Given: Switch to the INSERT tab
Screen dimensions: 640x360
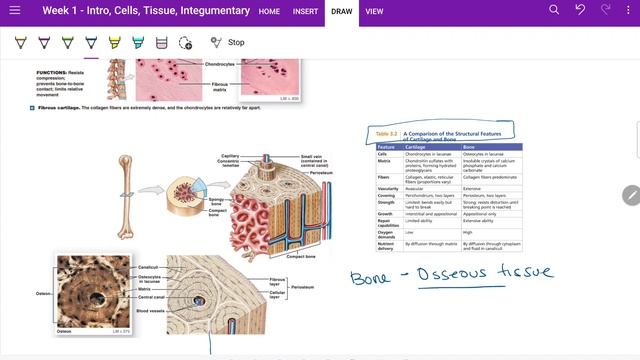Looking at the screenshot, I should point(305,12).
